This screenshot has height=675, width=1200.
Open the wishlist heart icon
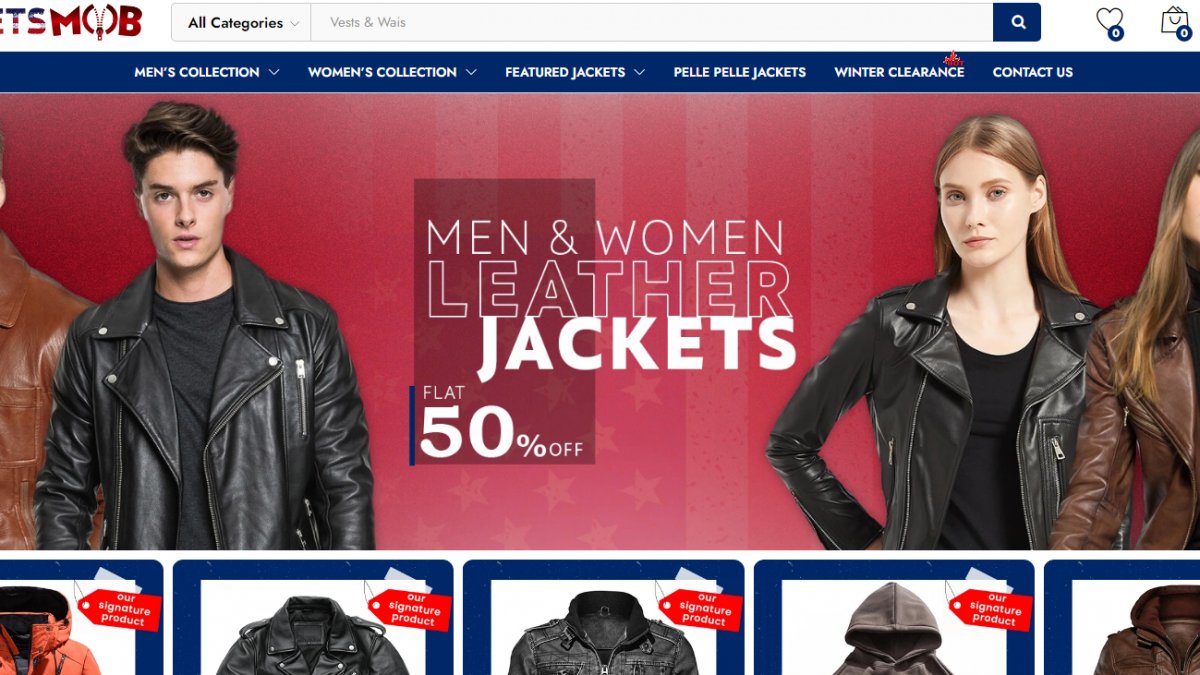point(1109,22)
